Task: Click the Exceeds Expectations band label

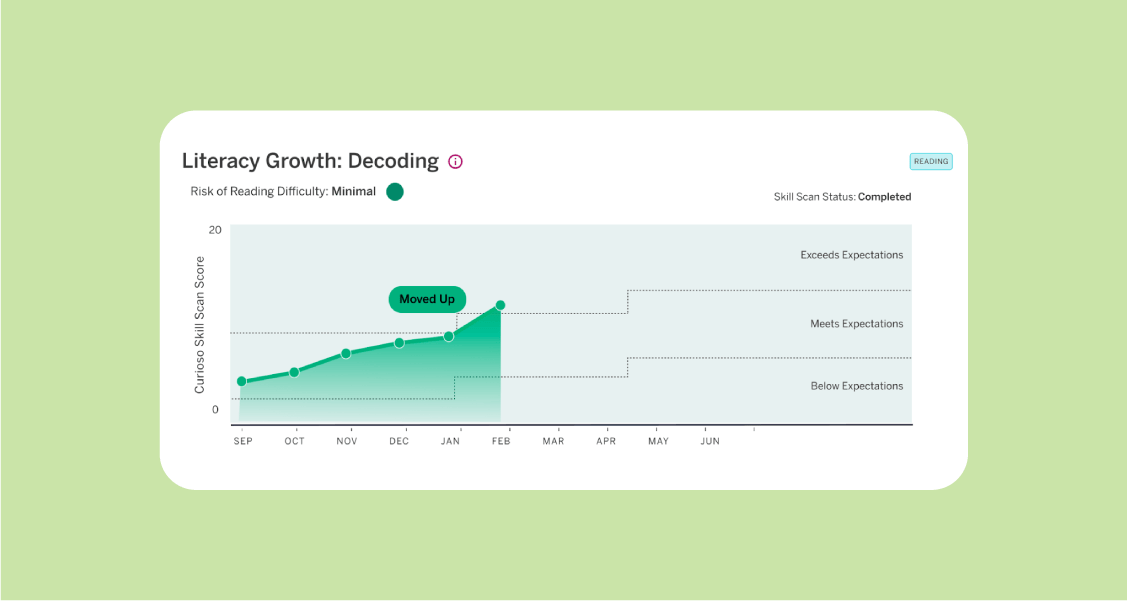Action: [x=851, y=255]
